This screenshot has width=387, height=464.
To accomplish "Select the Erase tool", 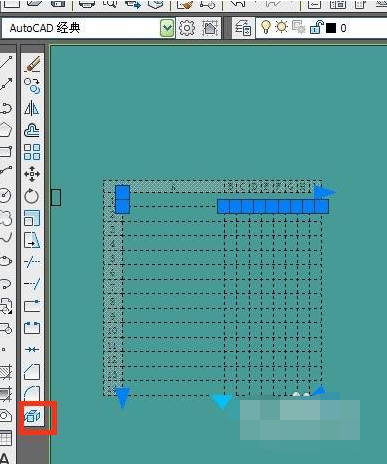I will 32,64.
